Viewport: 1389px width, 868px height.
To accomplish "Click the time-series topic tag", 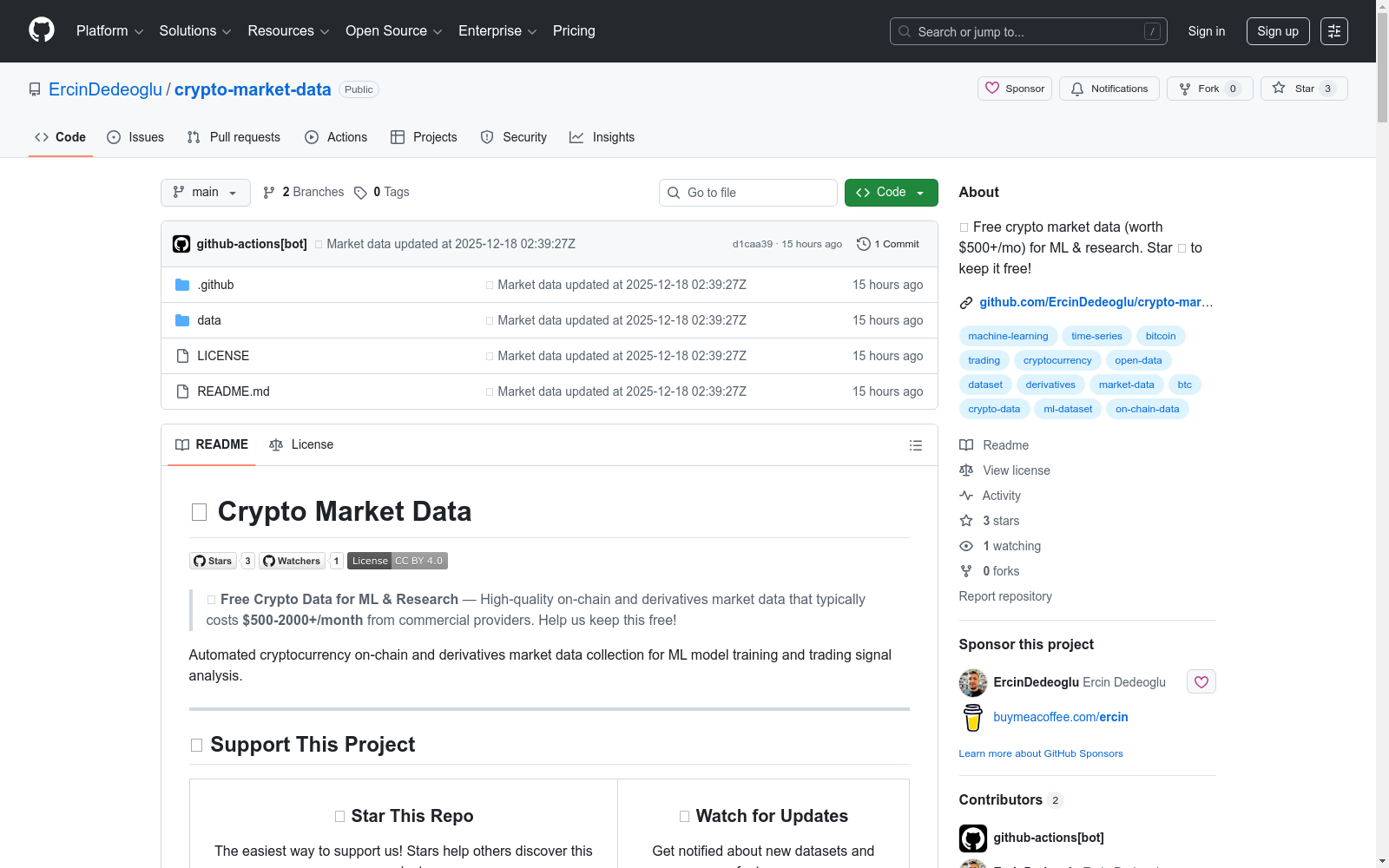I will pyautogui.click(x=1096, y=336).
